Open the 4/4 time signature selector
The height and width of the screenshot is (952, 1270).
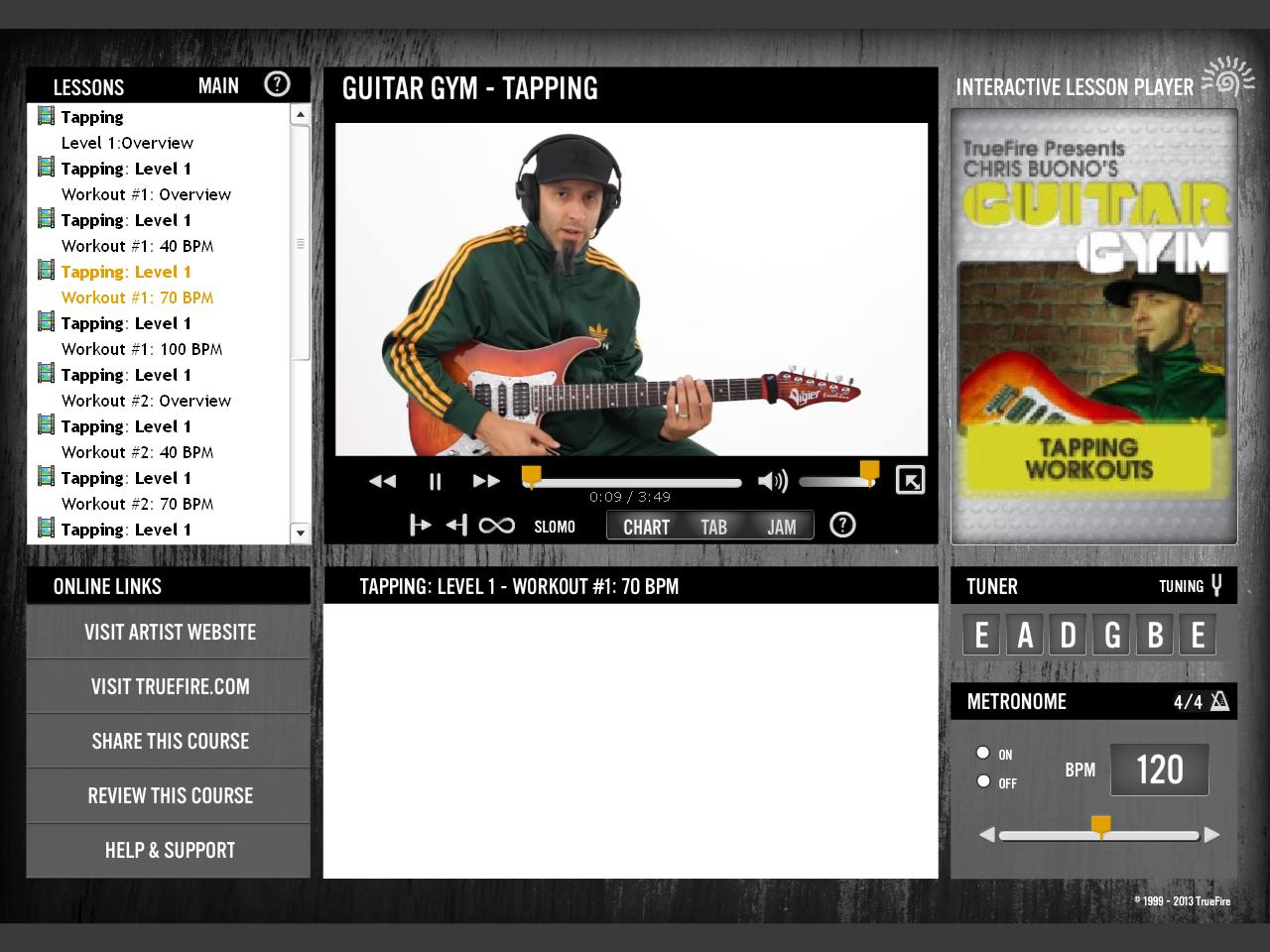pos(1188,702)
